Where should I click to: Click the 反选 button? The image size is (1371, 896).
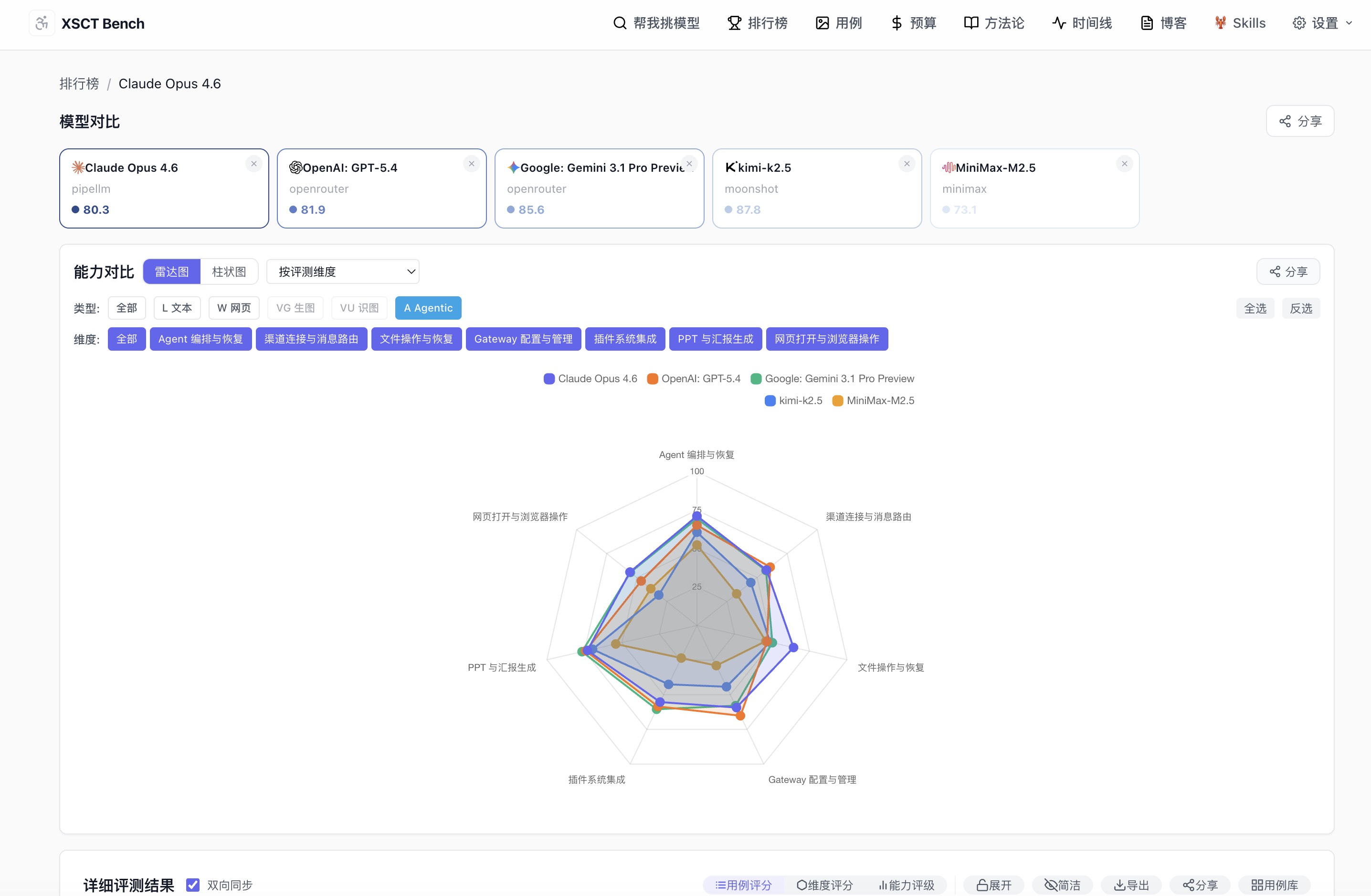(1301, 309)
